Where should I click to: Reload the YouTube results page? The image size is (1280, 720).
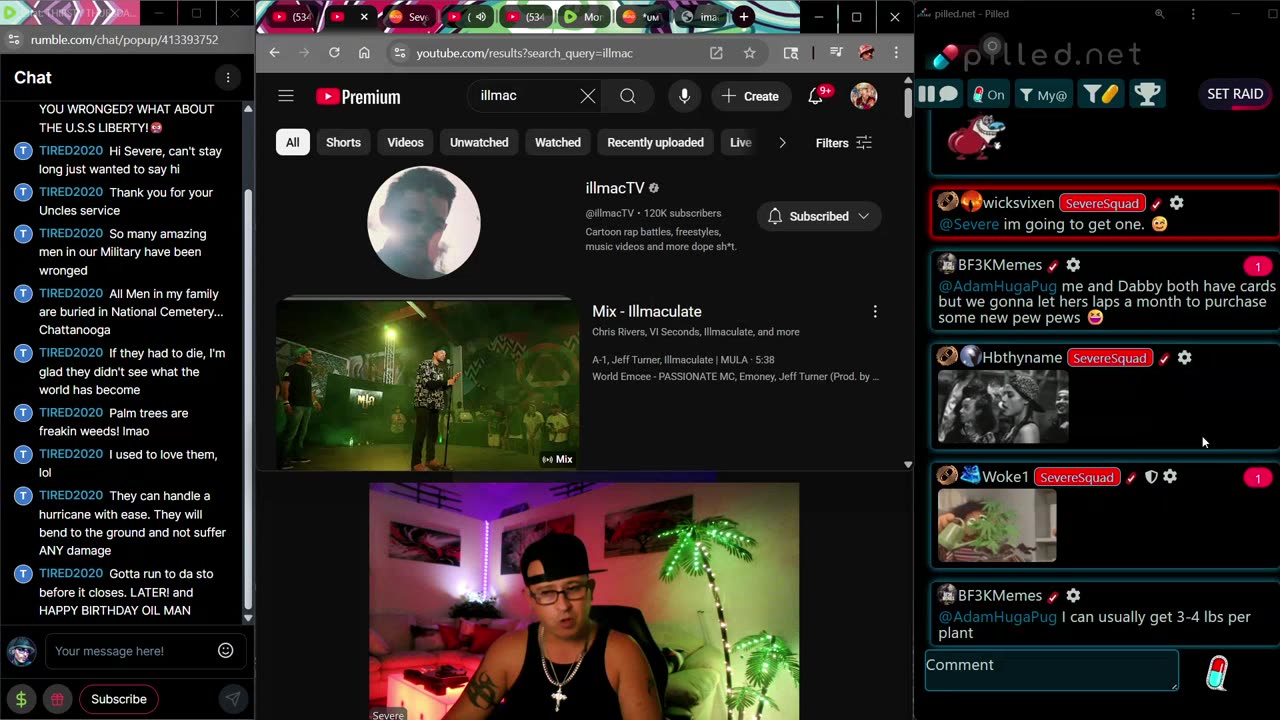(334, 53)
